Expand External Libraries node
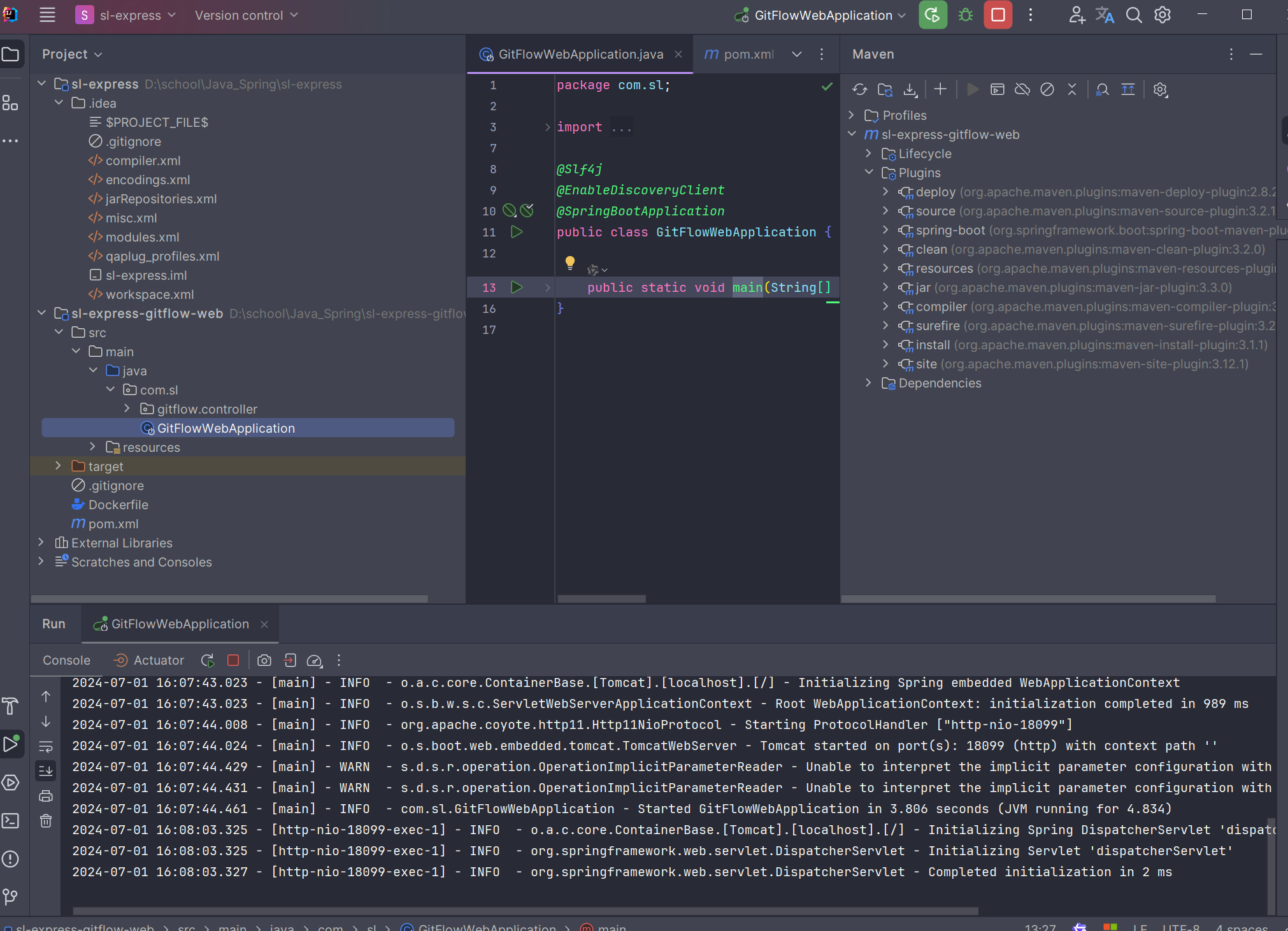The width and height of the screenshot is (1288, 931). pyautogui.click(x=41, y=542)
